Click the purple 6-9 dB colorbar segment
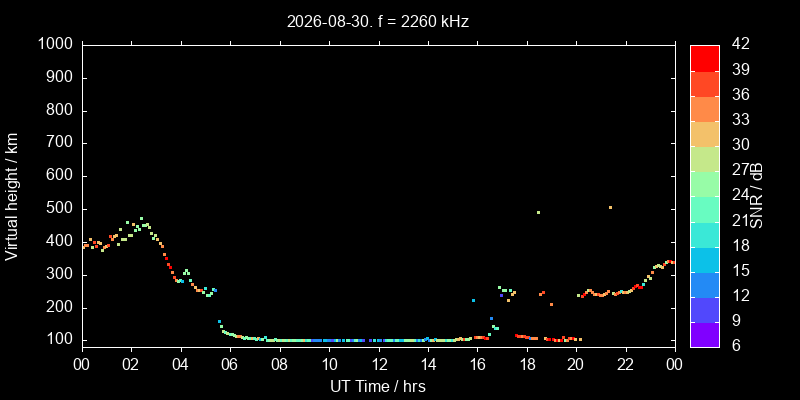The image size is (800, 400). point(705,335)
